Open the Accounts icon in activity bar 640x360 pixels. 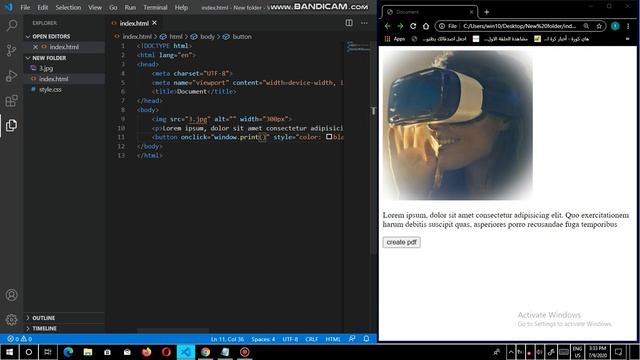(x=11, y=295)
